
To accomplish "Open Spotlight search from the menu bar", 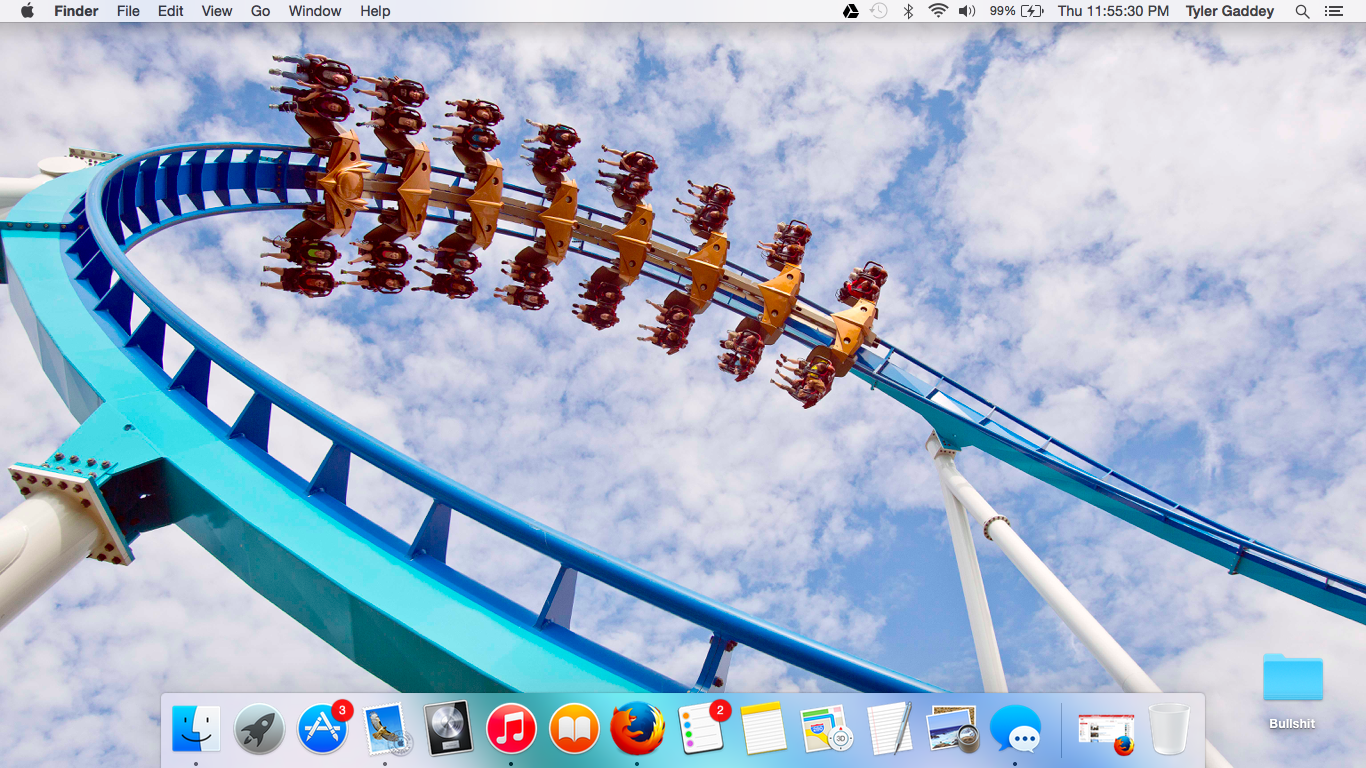I will 1302,11.
